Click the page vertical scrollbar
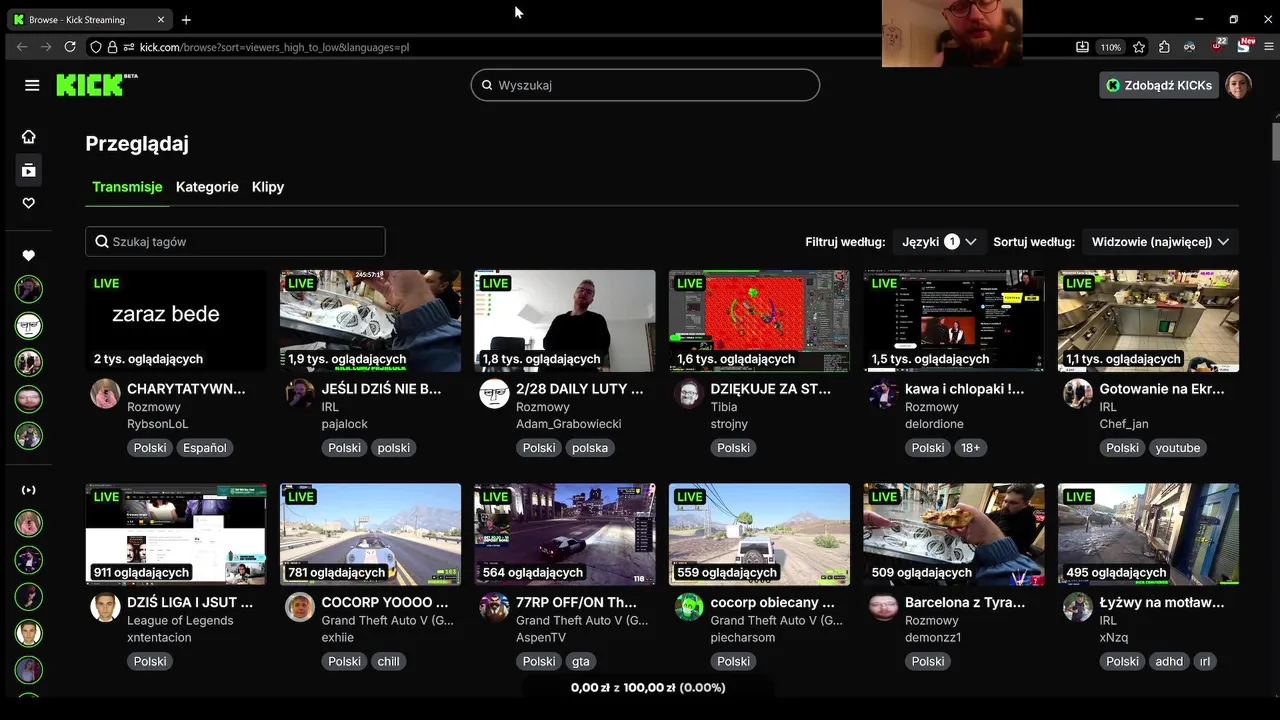The width and height of the screenshot is (1280, 720). pos(1276,140)
